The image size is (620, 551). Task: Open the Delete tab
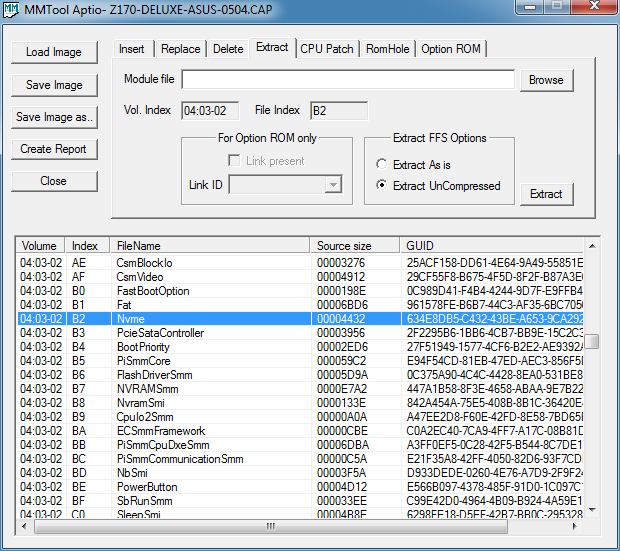coord(228,49)
